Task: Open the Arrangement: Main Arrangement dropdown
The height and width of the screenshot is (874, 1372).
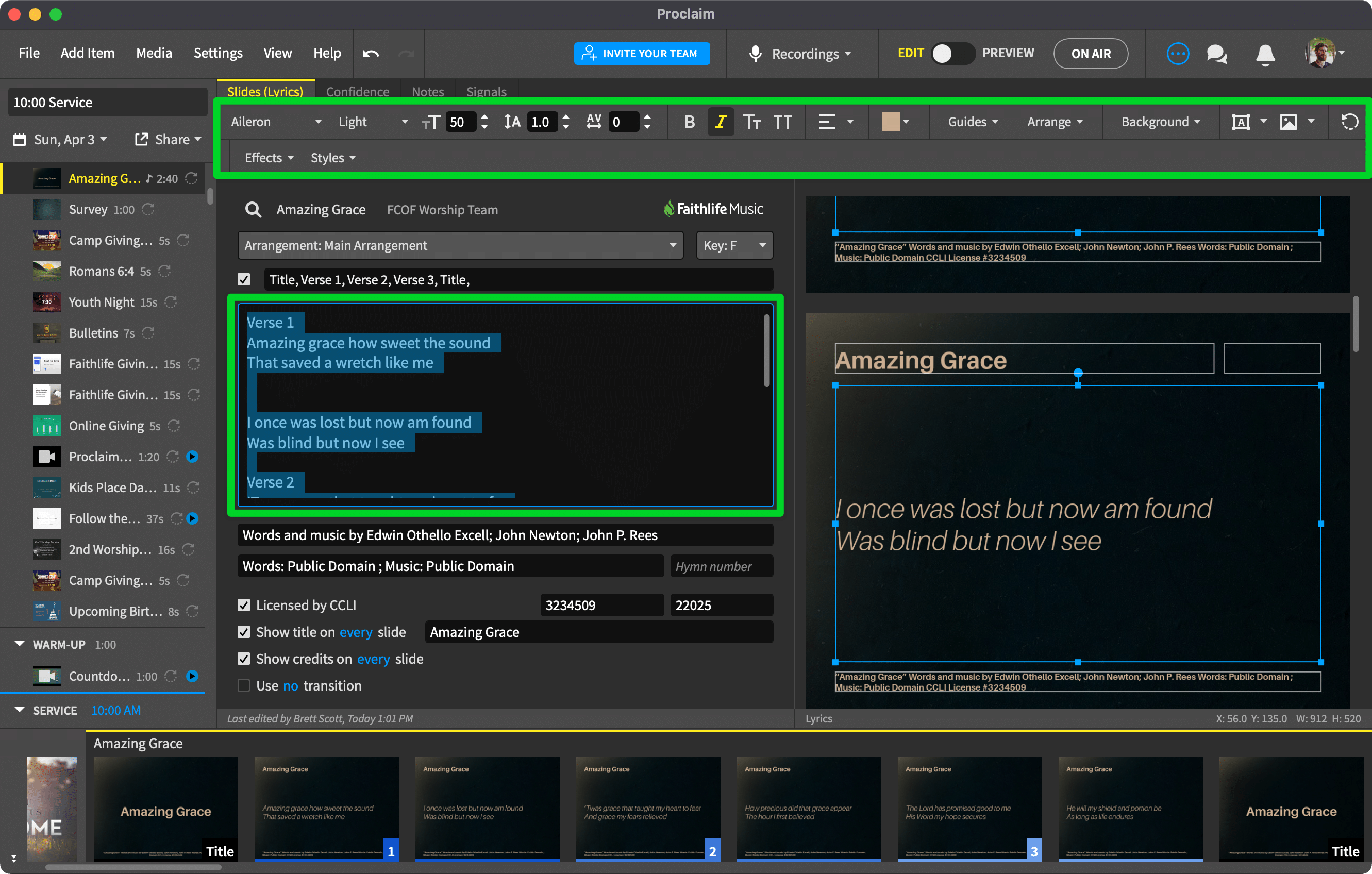Action: click(460, 246)
